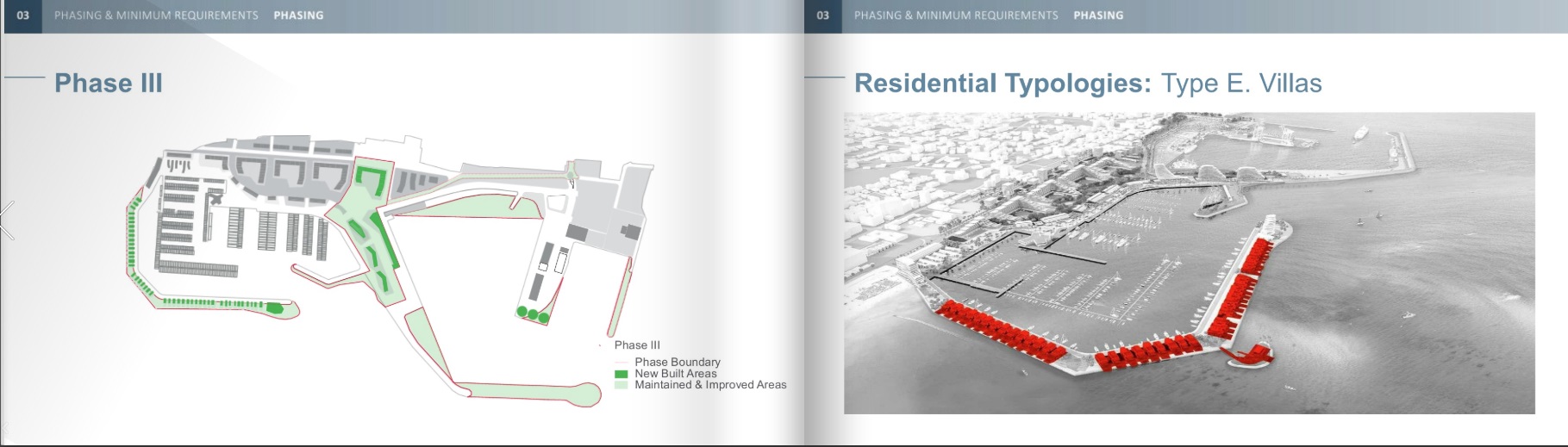Click the pink Phase Boundary legend line

(x=621, y=363)
